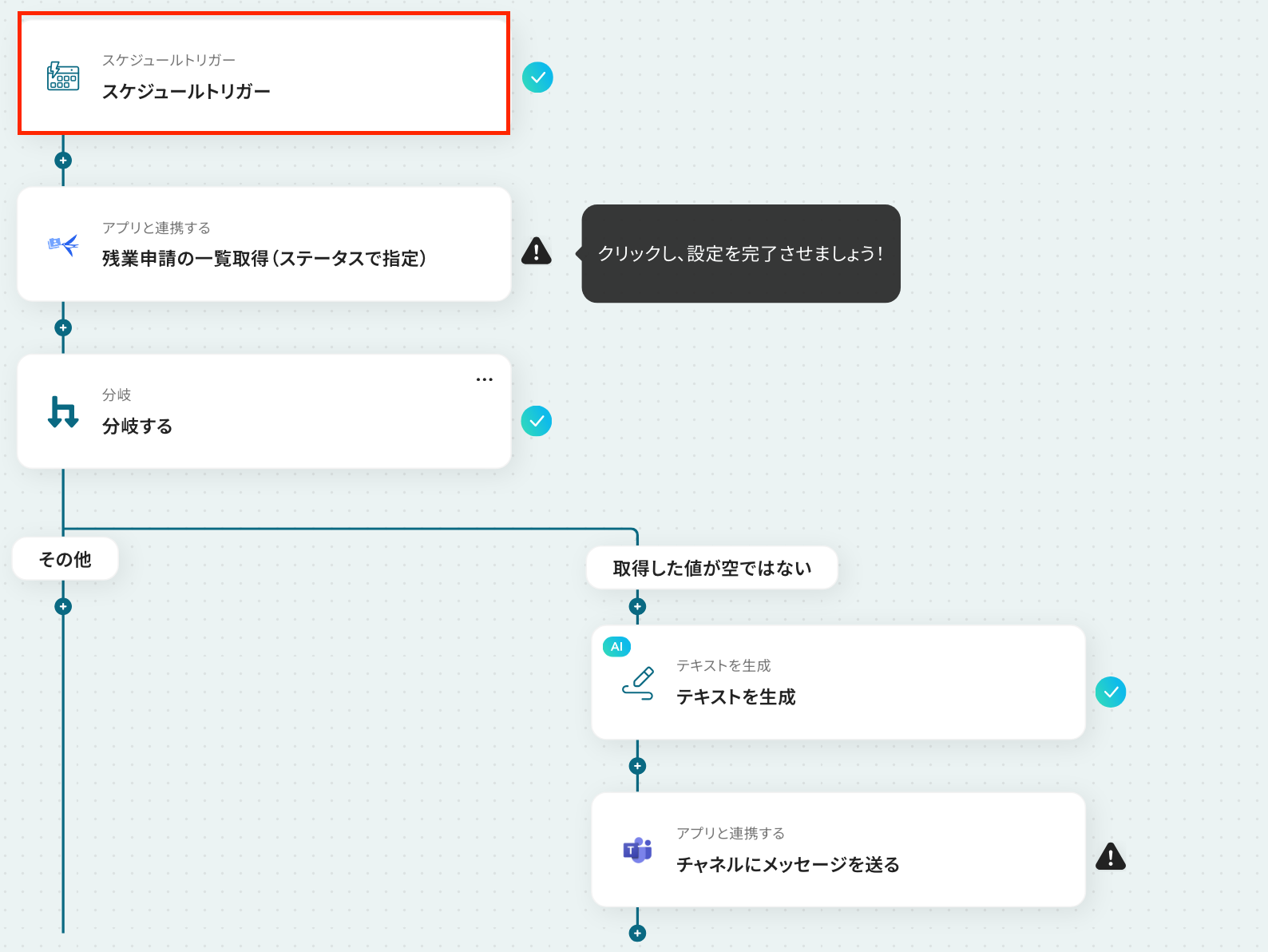1268x952 pixels.
Task: Click warning icon beside チャネルにメッセージを送る
Action: (x=1111, y=856)
